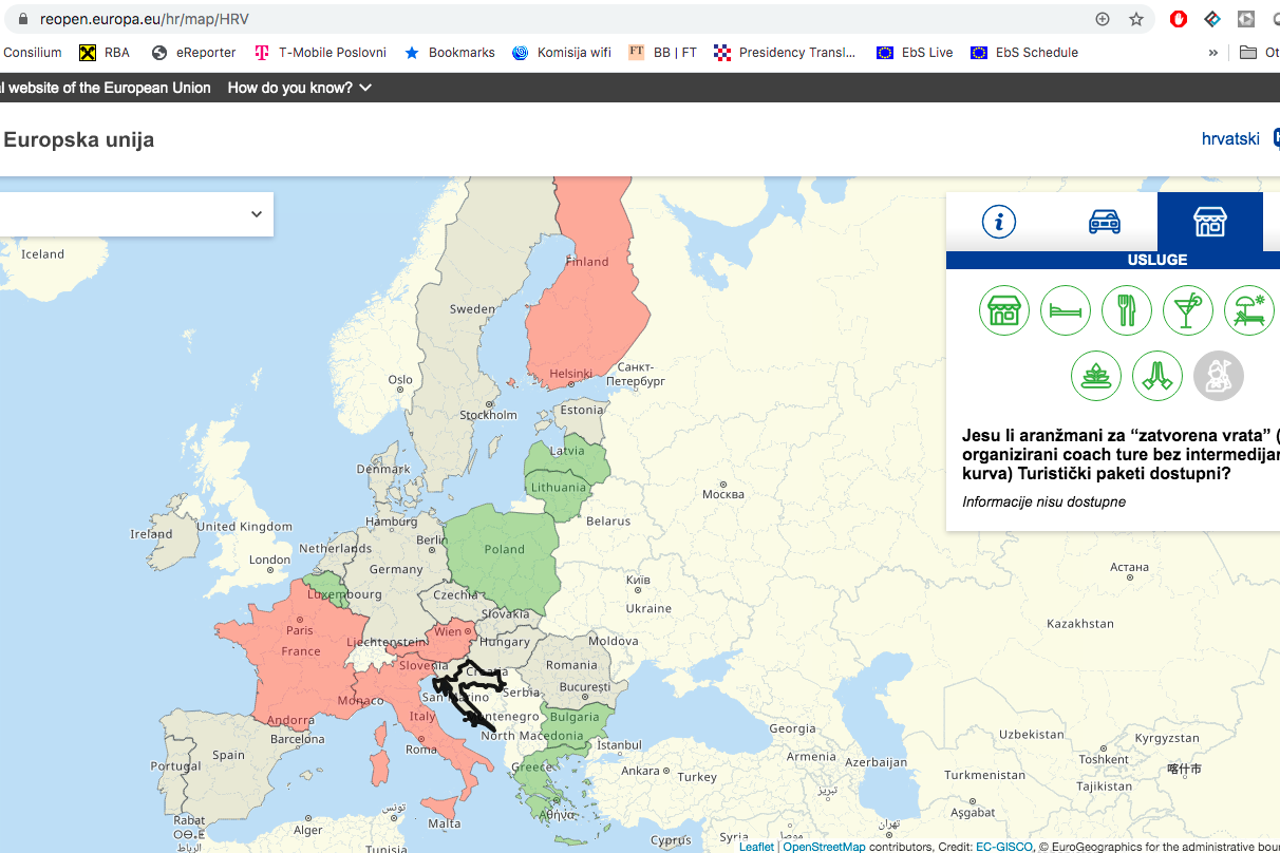The height and width of the screenshot is (853, 1280).
Task: Open the EbS Live bookmark
Action: pos(915,53)
